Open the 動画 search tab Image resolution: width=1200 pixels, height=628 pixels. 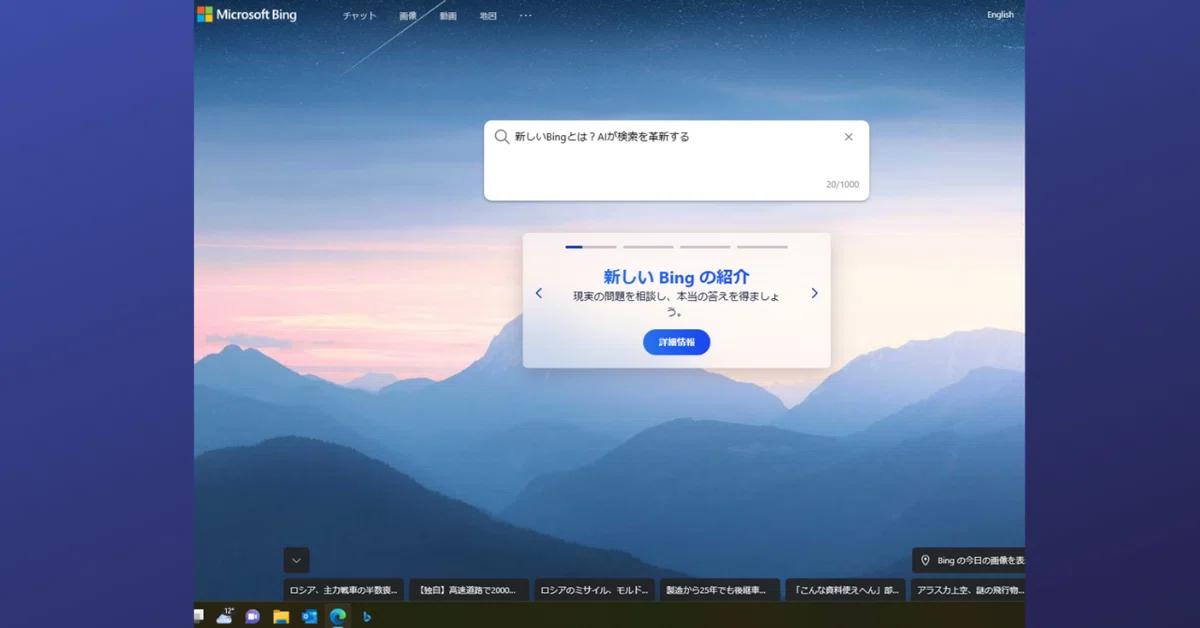[448, 16]
